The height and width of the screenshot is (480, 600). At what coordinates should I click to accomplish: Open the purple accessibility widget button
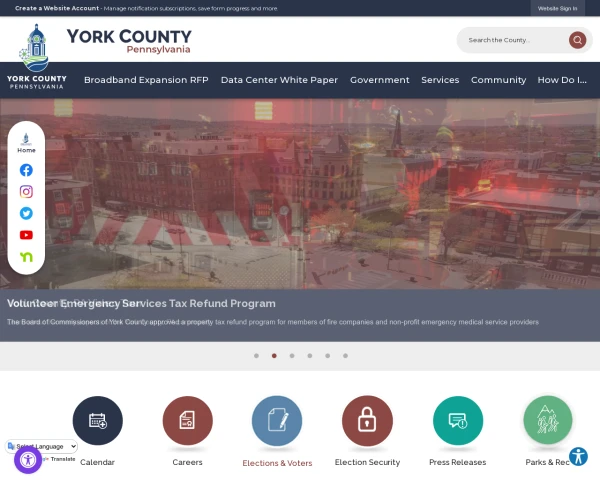[x=28, y=460]
